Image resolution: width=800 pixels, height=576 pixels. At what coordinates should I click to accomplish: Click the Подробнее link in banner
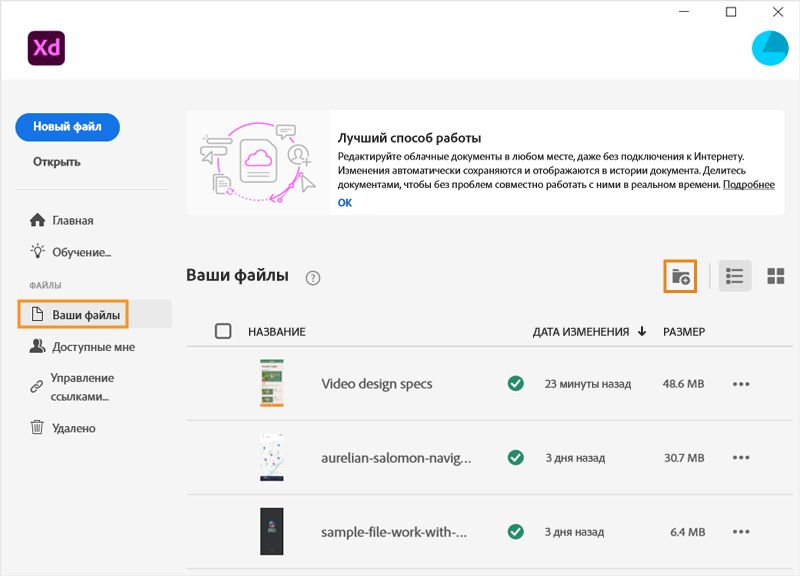click(749, 185)
